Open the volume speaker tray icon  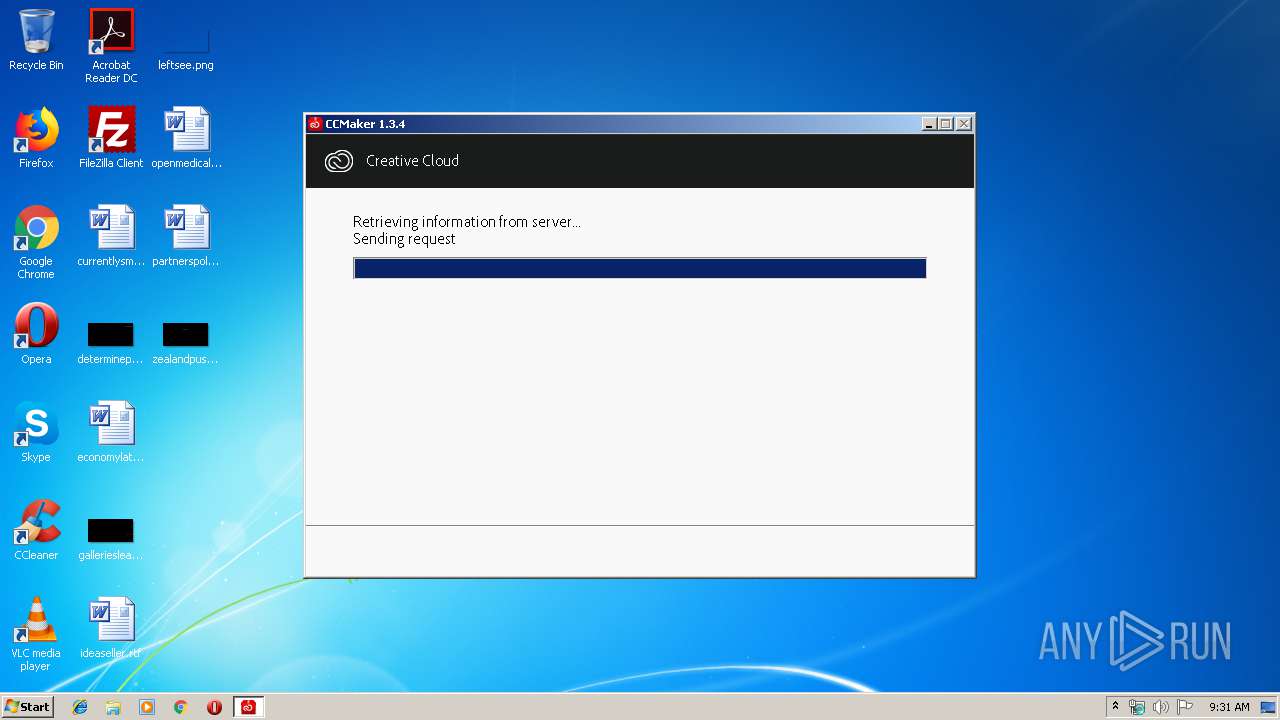(x=1160, y=707)
